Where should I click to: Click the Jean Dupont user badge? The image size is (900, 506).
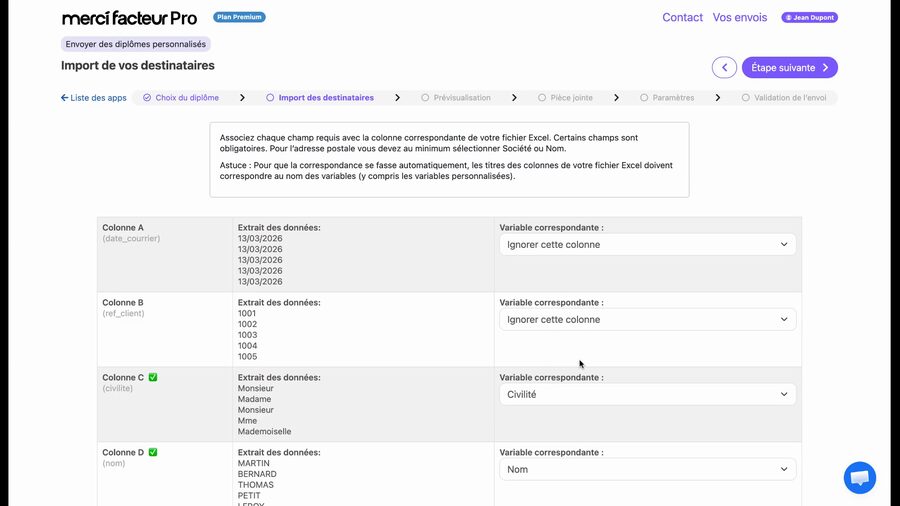tap(809, 18)
